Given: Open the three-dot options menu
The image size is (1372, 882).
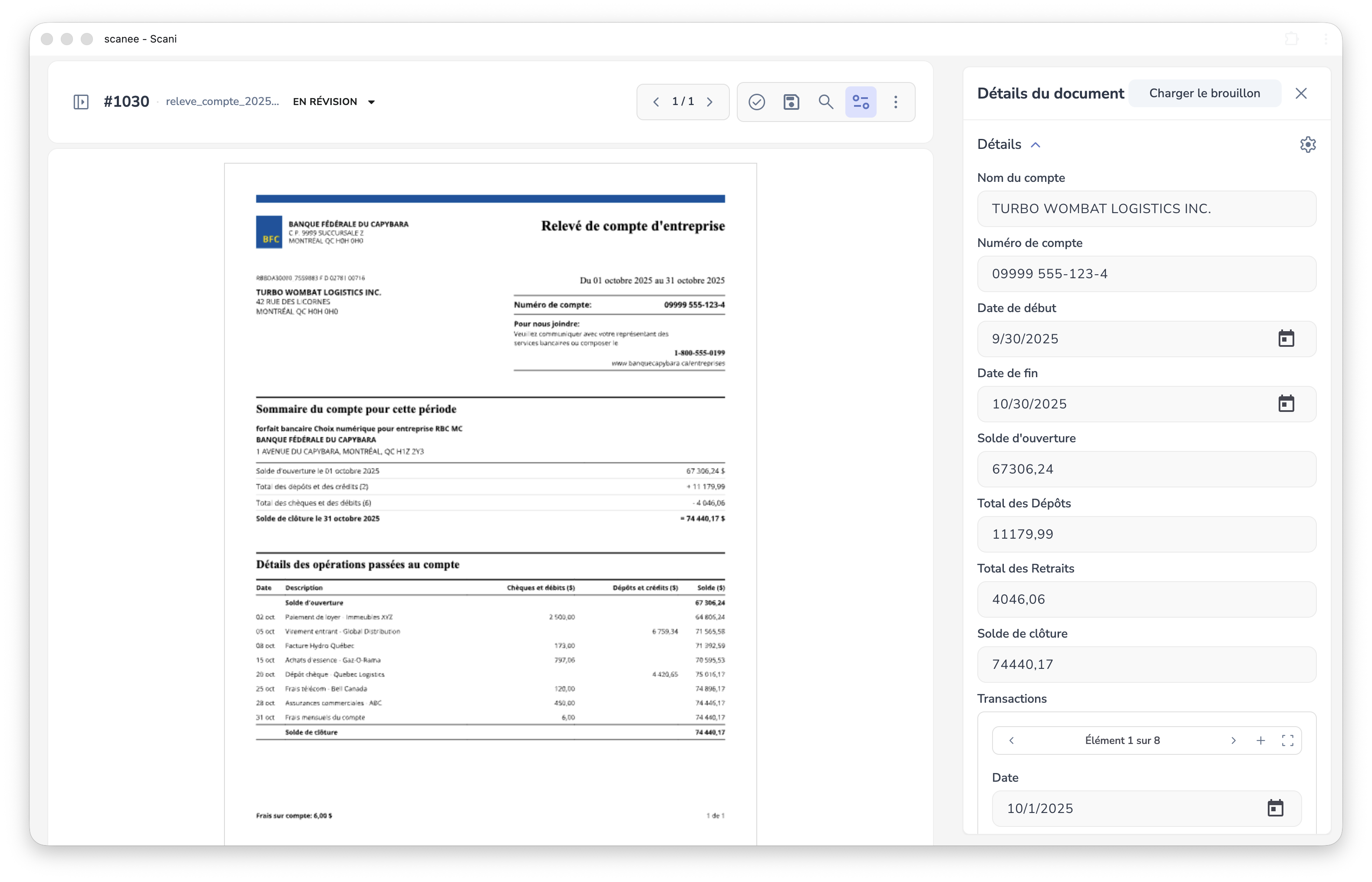Looking at the screenshot, I should click(896, 102).
